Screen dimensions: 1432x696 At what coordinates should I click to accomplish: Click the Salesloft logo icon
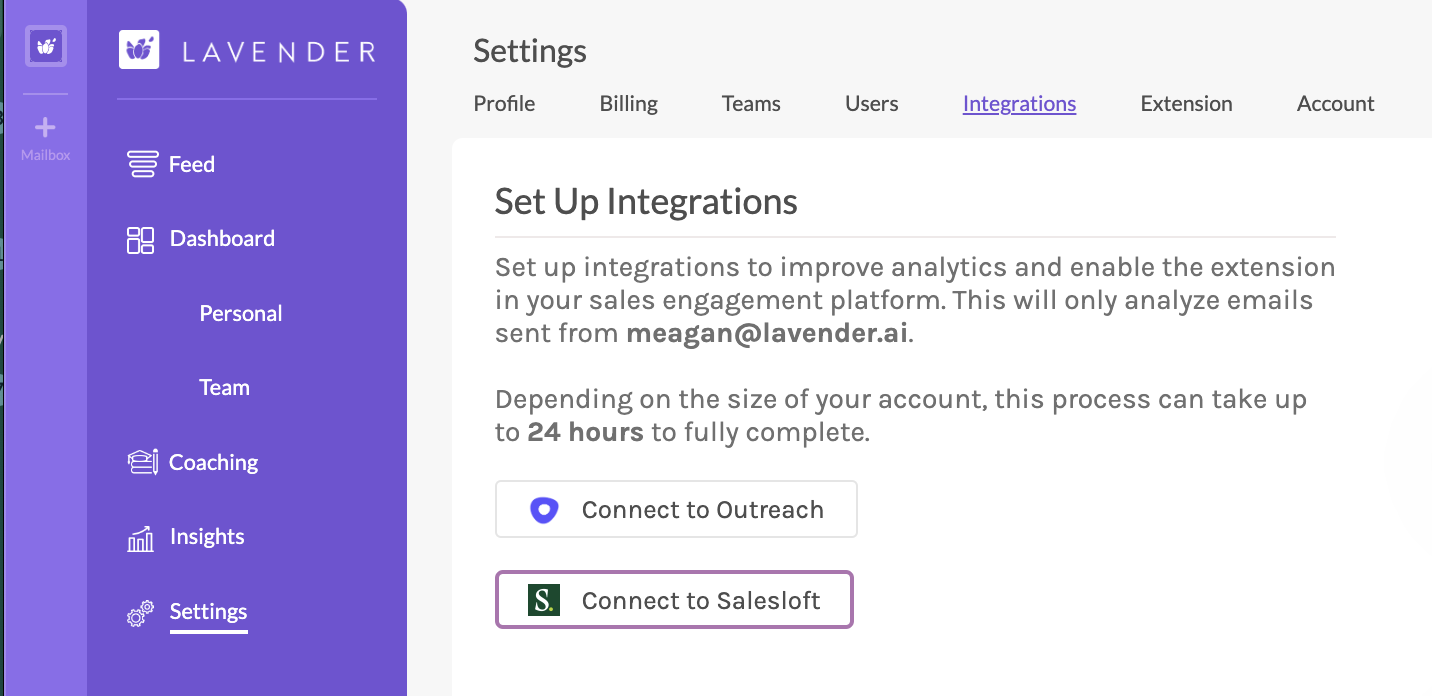[544, 600]
